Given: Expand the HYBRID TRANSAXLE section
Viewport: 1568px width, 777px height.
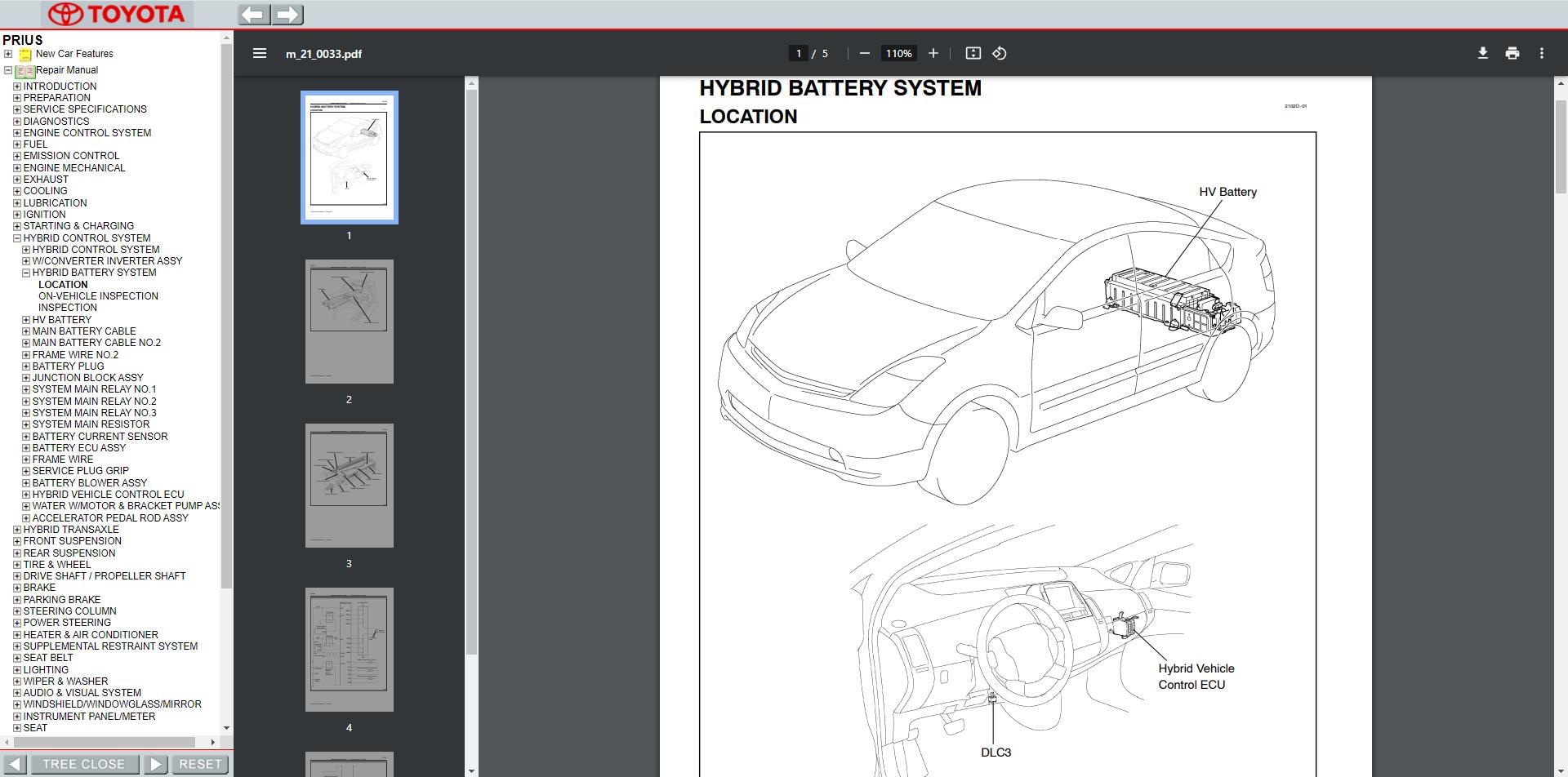Looking at the screenshot, I should [x=17, y=530].
